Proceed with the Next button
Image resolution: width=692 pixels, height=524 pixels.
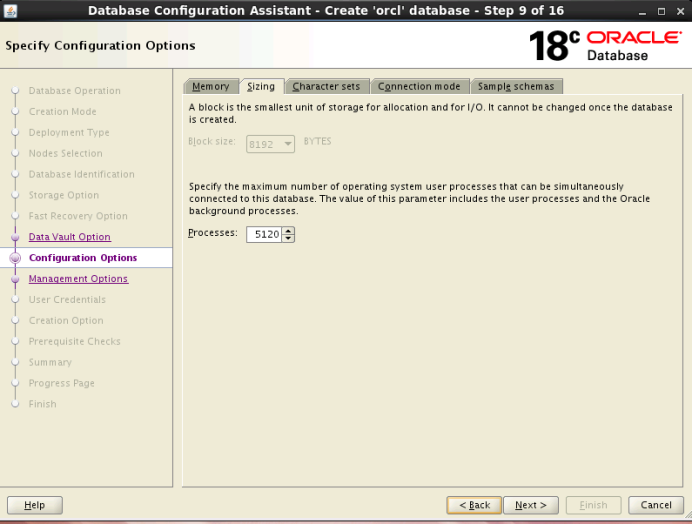pyautogui.click(x=531, y=505)
